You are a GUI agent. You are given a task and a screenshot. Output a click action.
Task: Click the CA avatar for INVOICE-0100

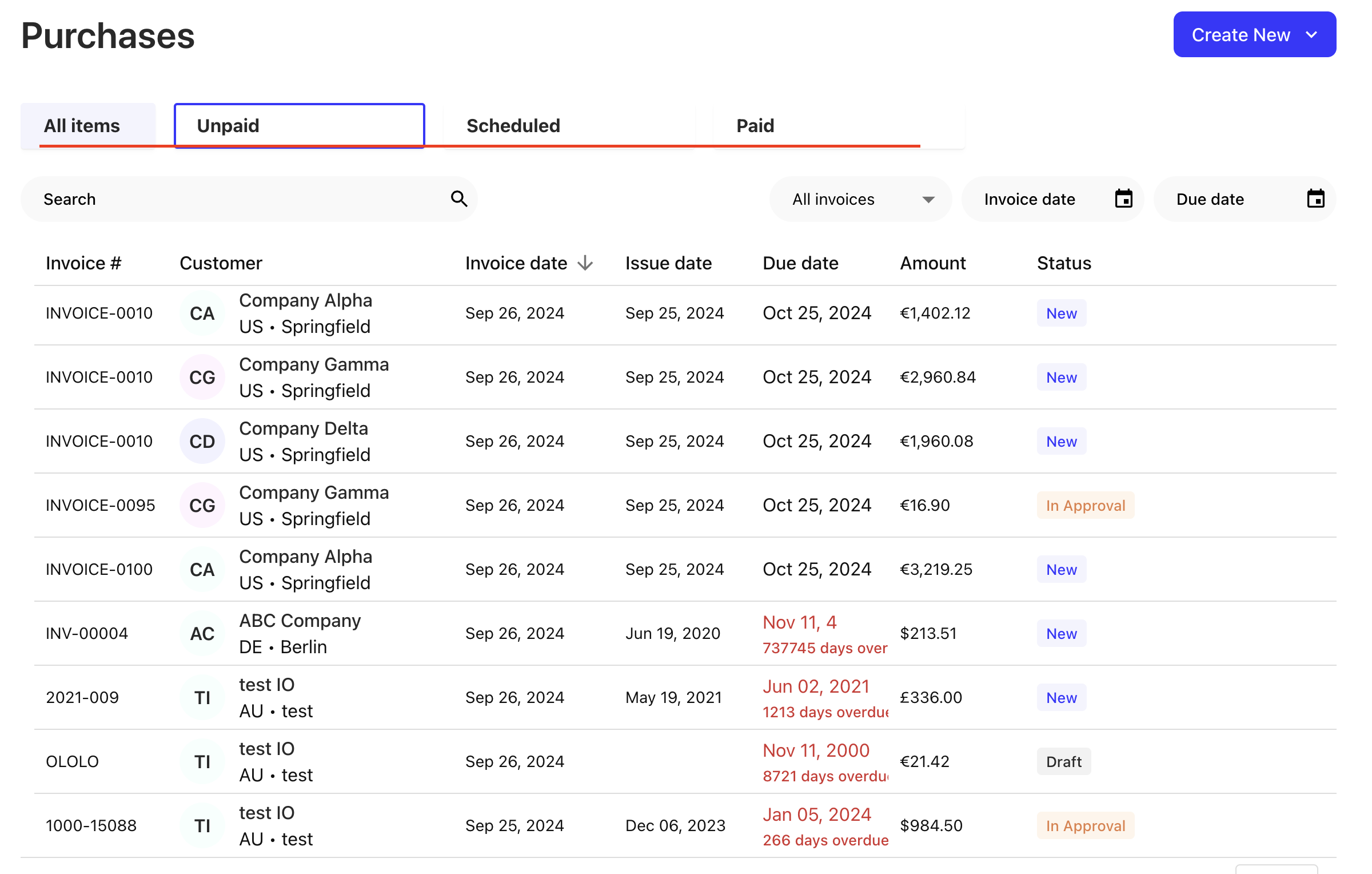pyautogui.click(x=202, y=569)
